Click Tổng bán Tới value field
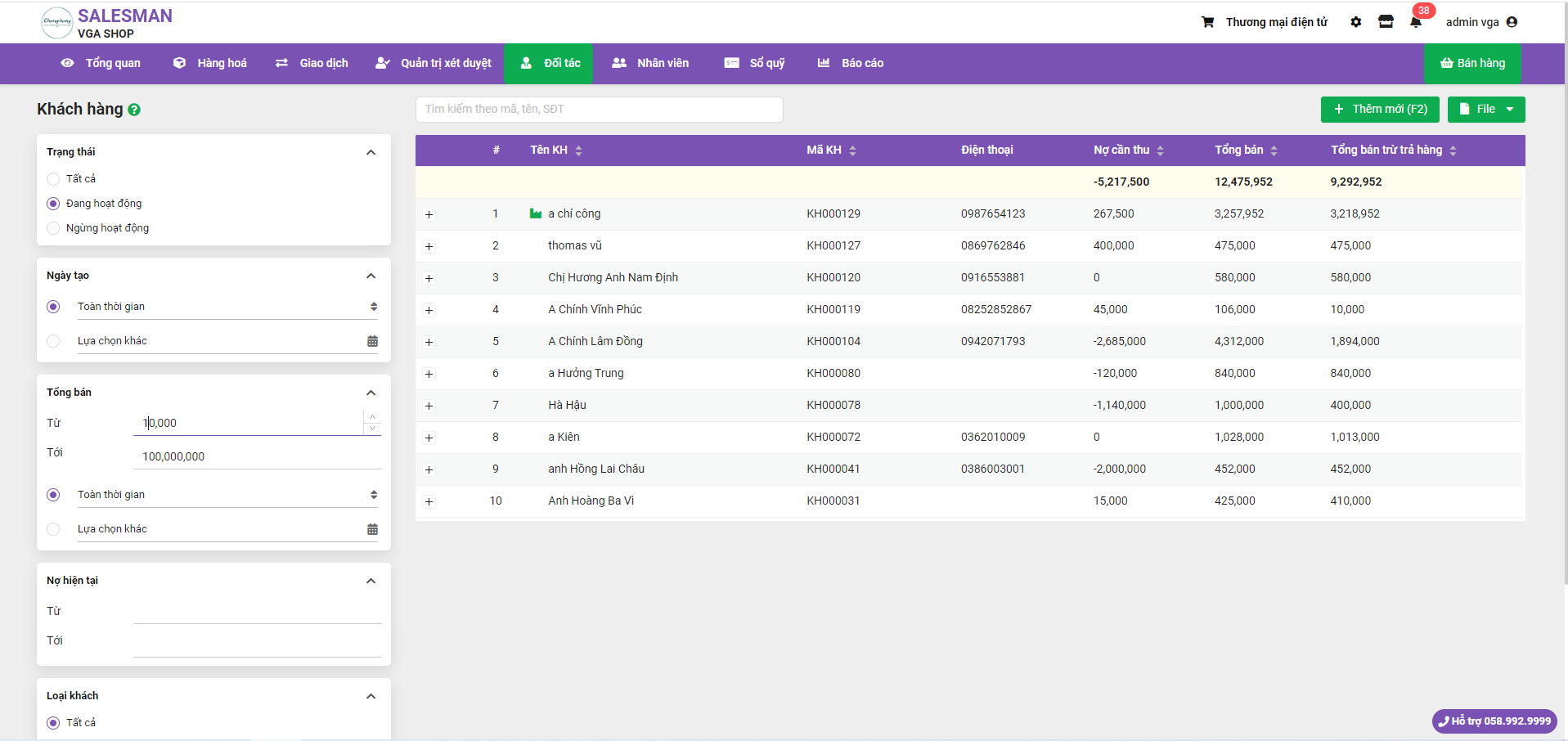Viewport: 1568px width, 741px height. (257, 456)
